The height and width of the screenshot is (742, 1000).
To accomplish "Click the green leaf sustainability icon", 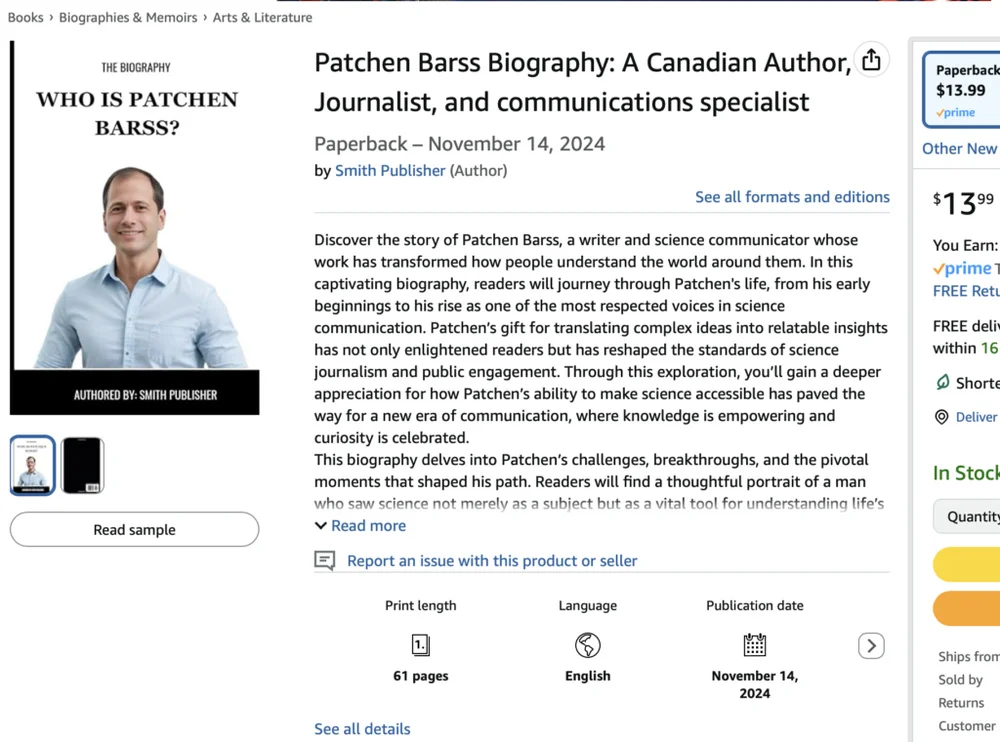I will [x=942, y=383].
